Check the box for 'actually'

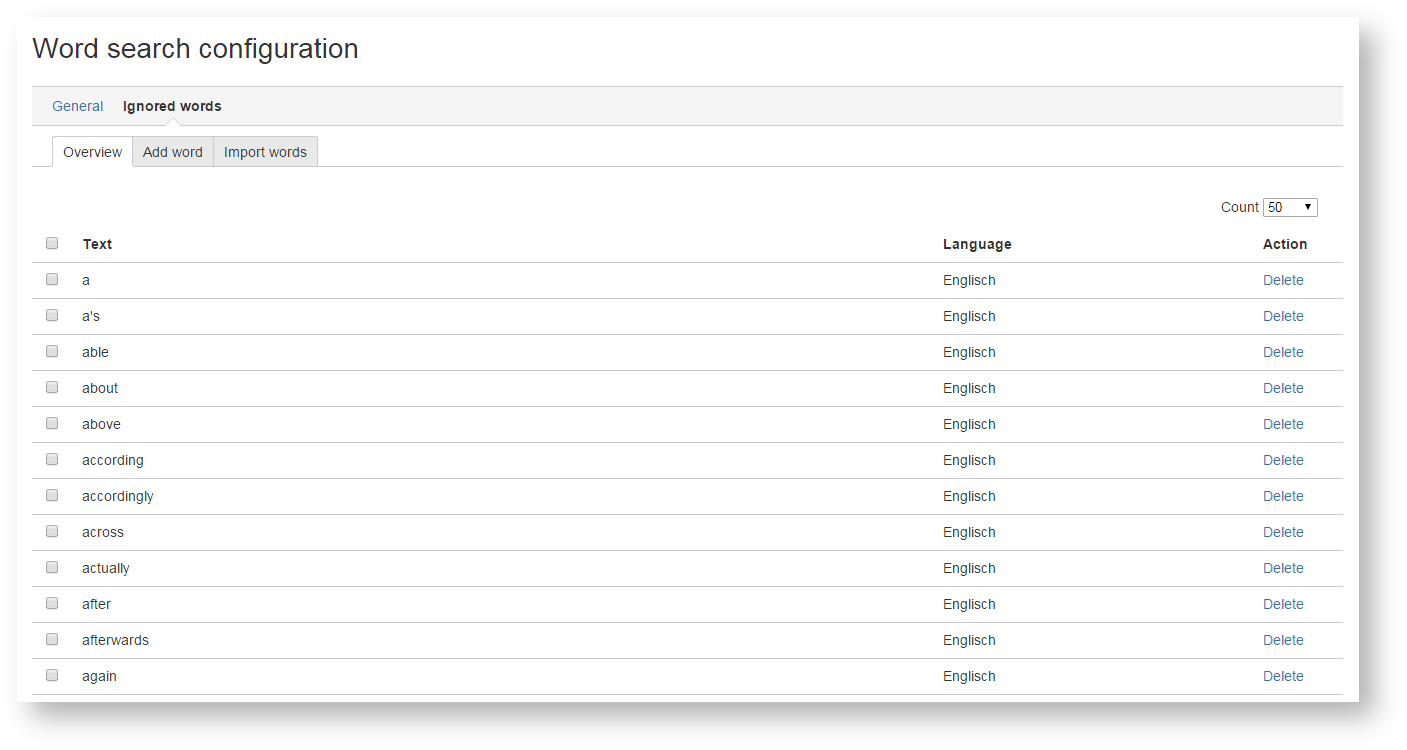[52, 567]
